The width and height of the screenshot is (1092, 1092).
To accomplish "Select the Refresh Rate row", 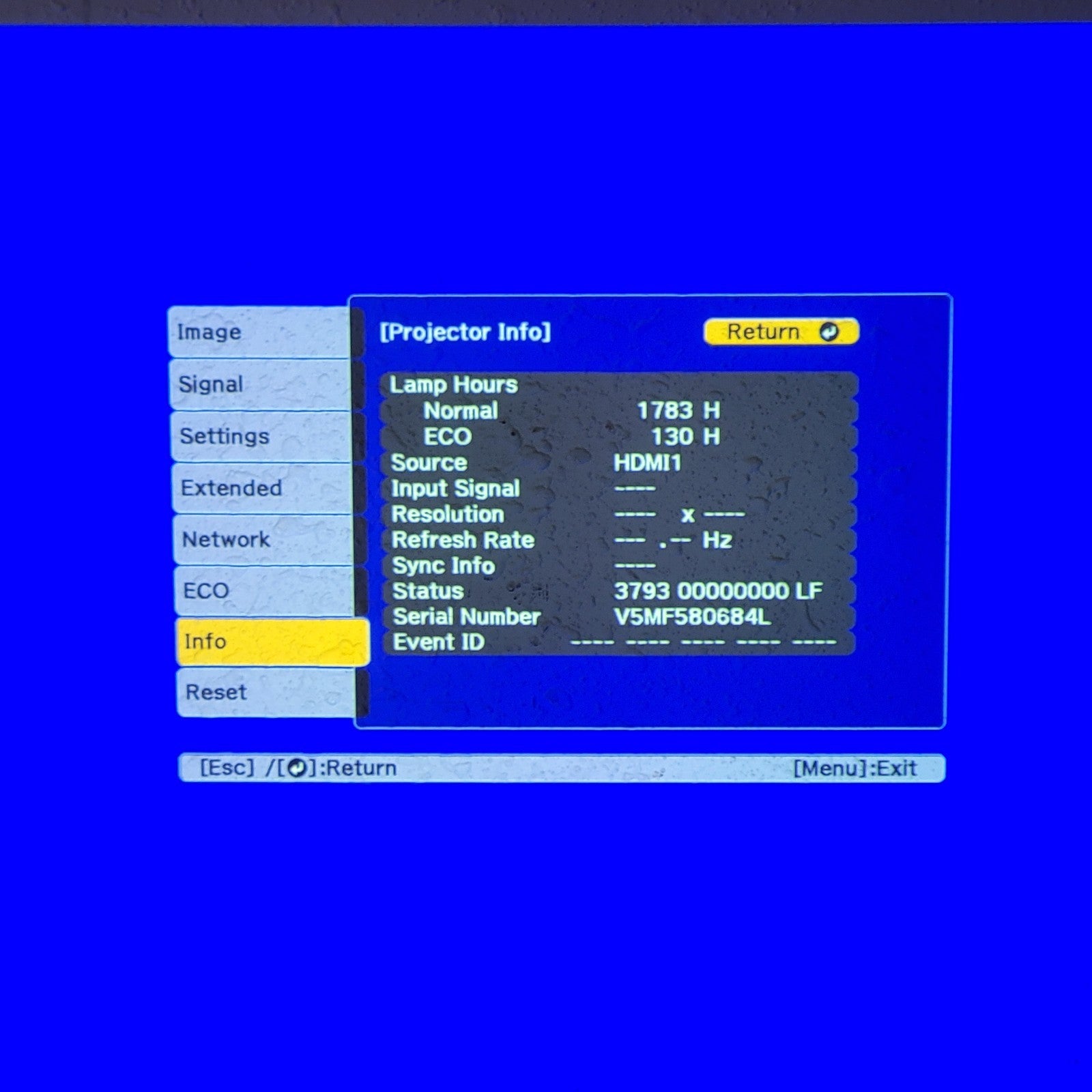I will 618,540.
